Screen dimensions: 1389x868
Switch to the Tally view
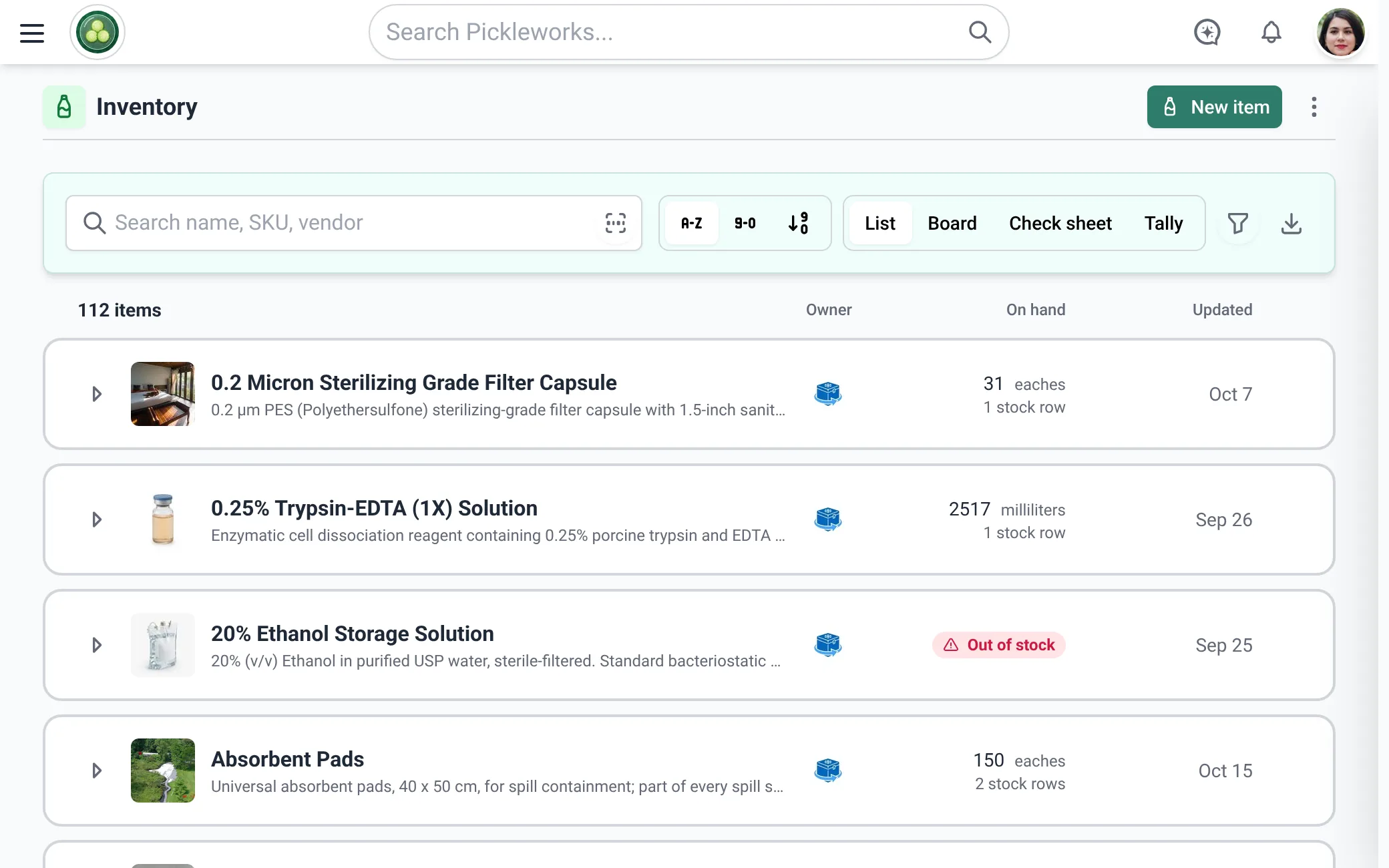1163,223
